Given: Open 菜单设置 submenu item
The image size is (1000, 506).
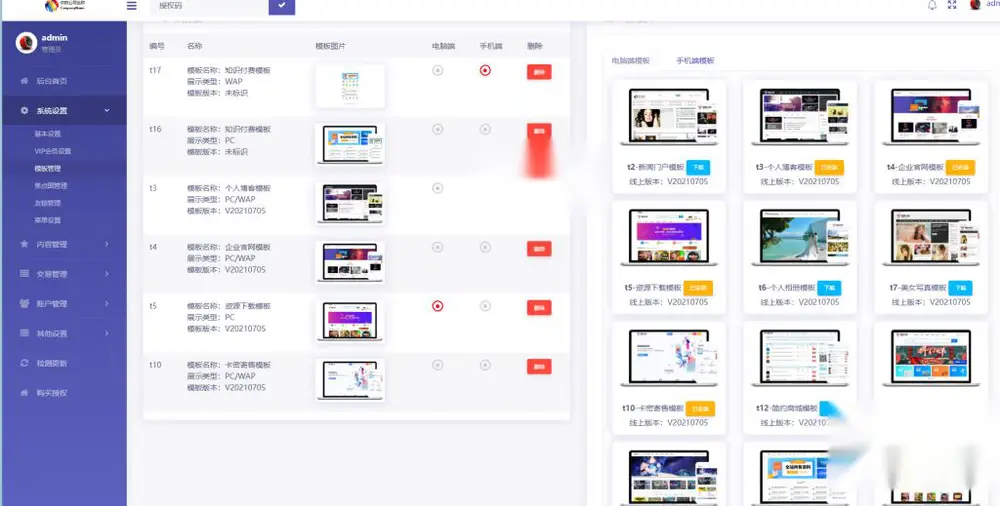Looking at the screenshot, I should point(48,220).
